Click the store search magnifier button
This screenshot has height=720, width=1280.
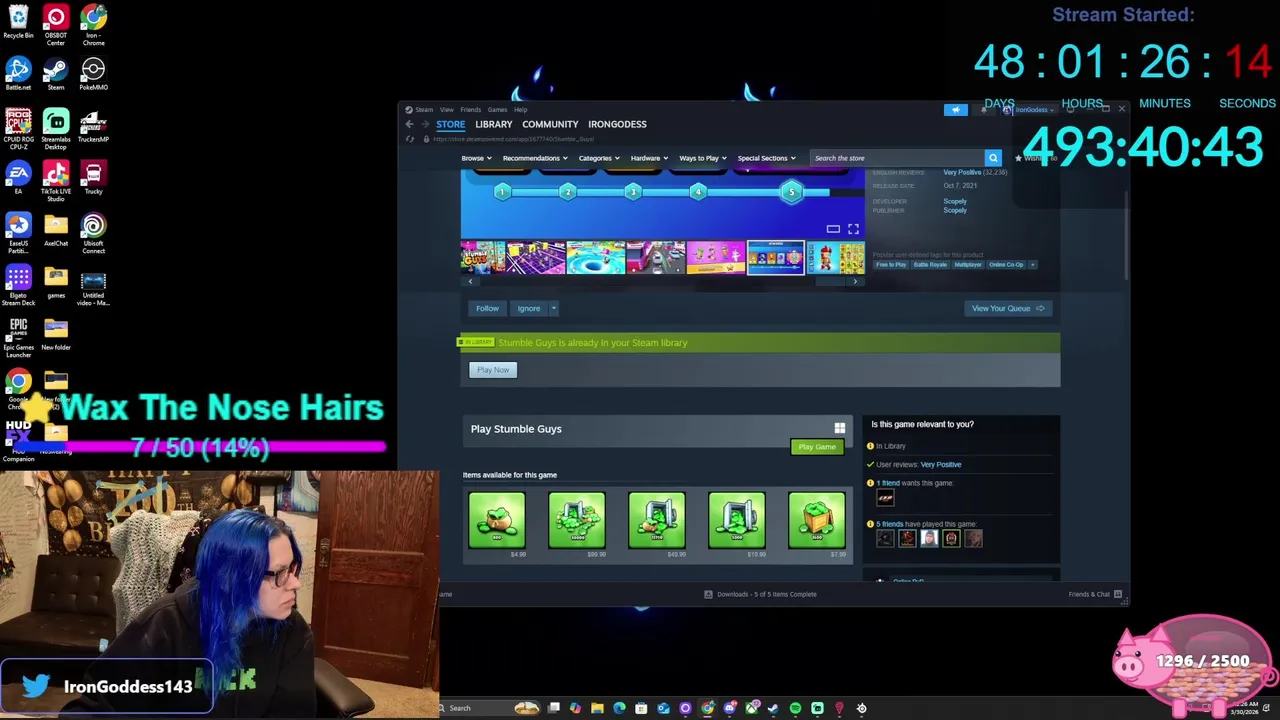(993, 158)
